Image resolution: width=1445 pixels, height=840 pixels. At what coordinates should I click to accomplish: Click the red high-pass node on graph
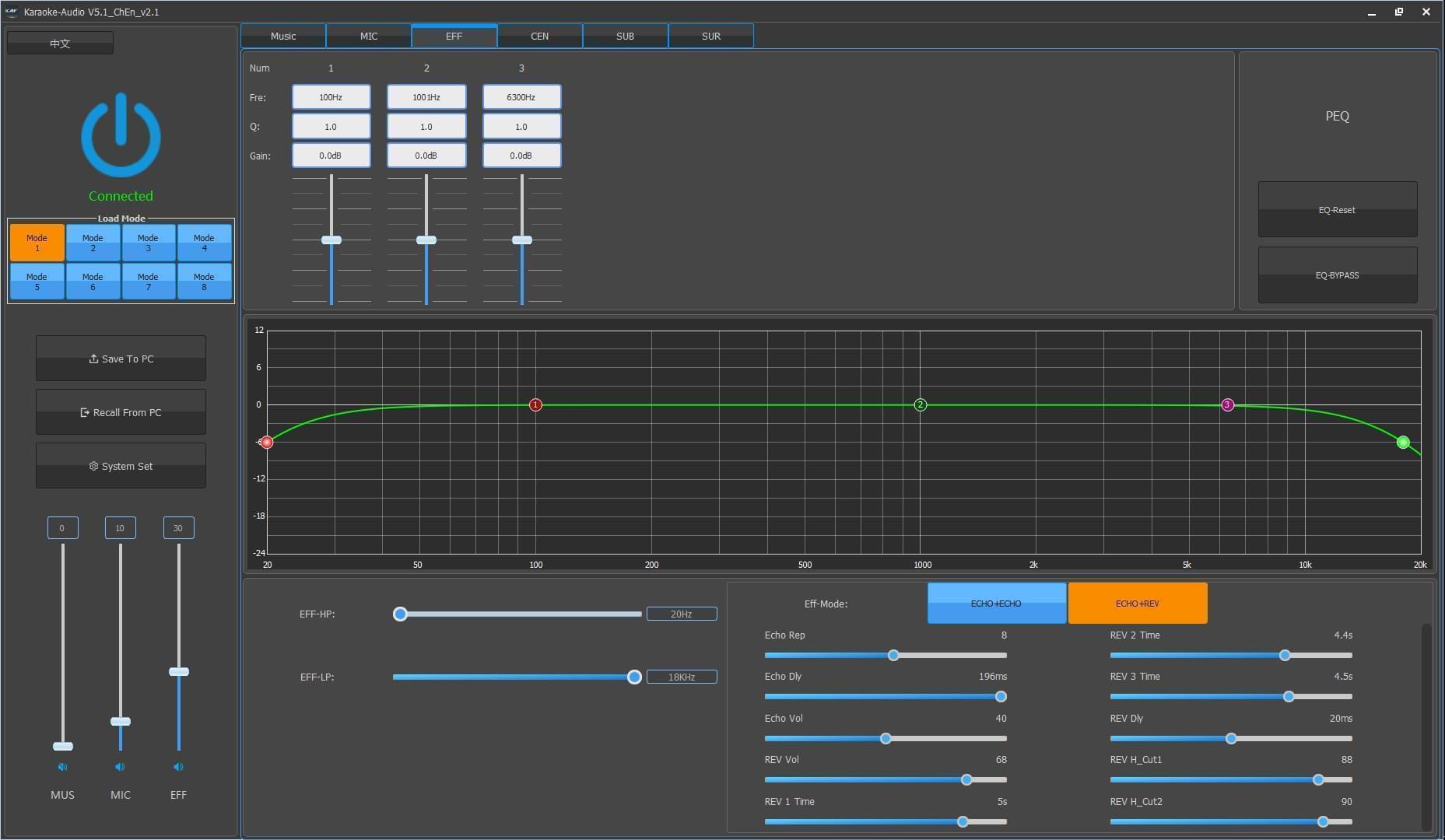tap(267, 442)
